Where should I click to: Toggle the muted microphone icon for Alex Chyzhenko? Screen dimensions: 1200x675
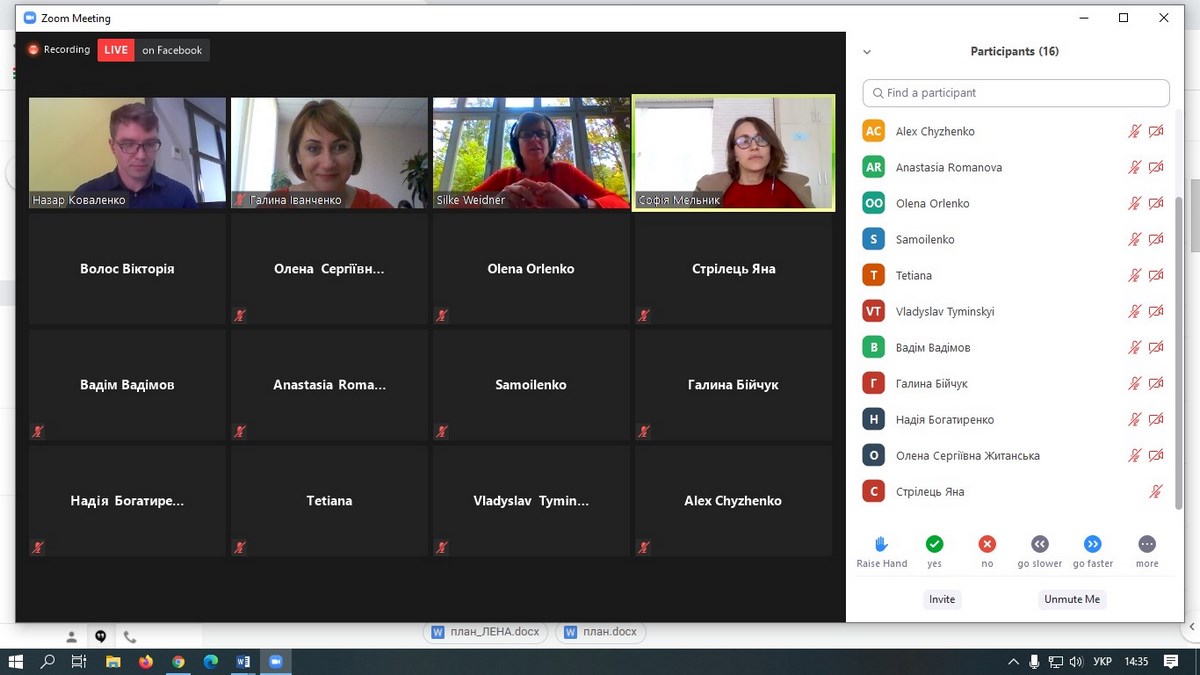1134,131
